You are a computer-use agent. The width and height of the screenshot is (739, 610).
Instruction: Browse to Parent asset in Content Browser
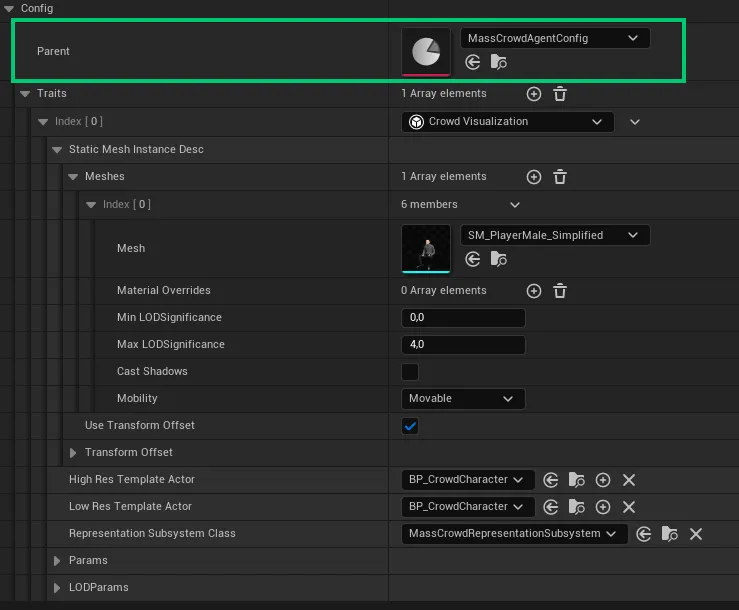pos(499,62)
